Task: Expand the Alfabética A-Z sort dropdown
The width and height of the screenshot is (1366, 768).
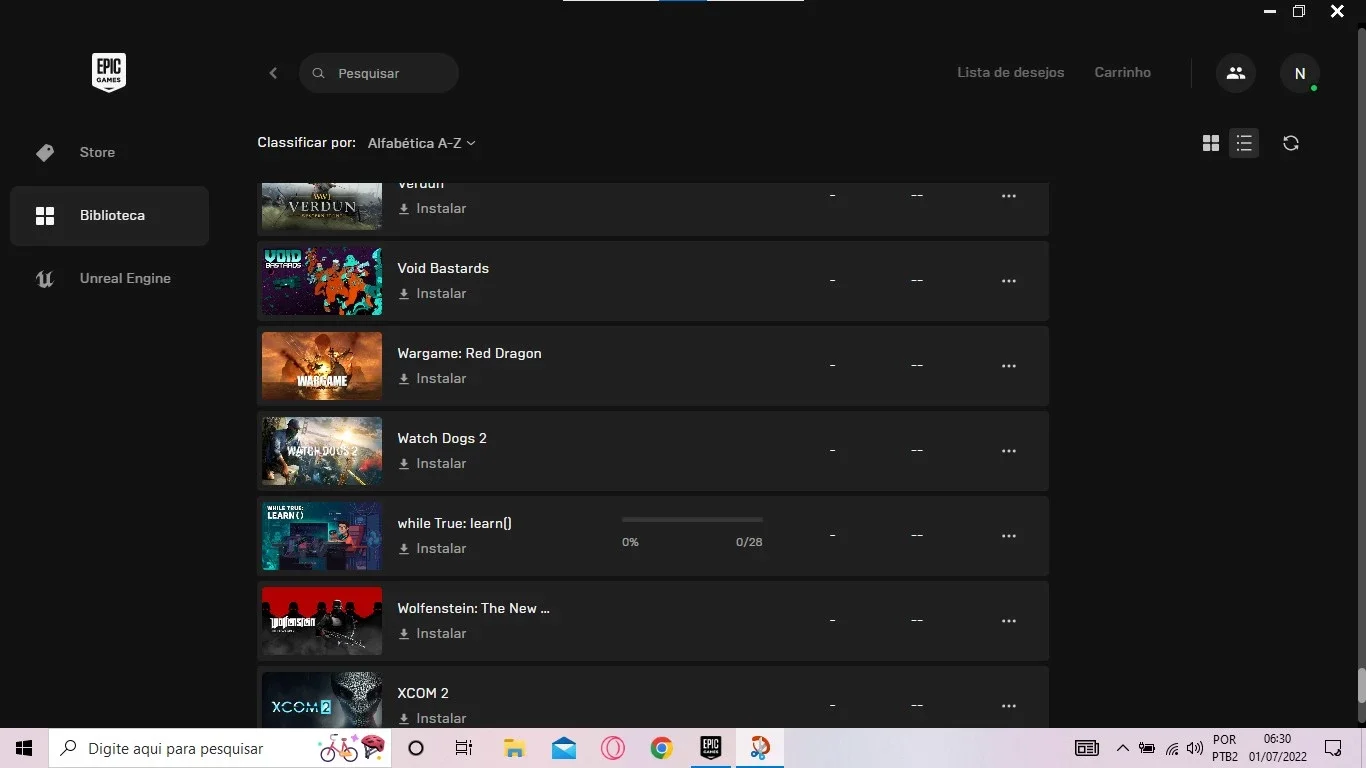Action: [421, 143]
